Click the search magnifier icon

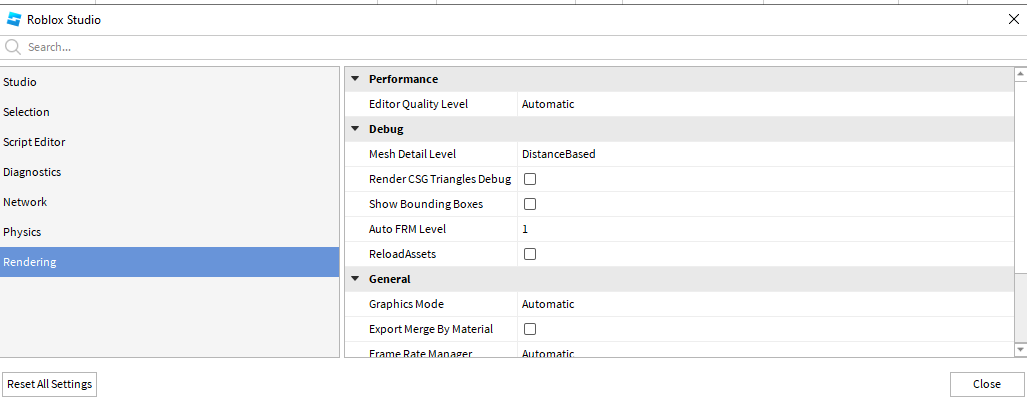[x=13, y=47]
